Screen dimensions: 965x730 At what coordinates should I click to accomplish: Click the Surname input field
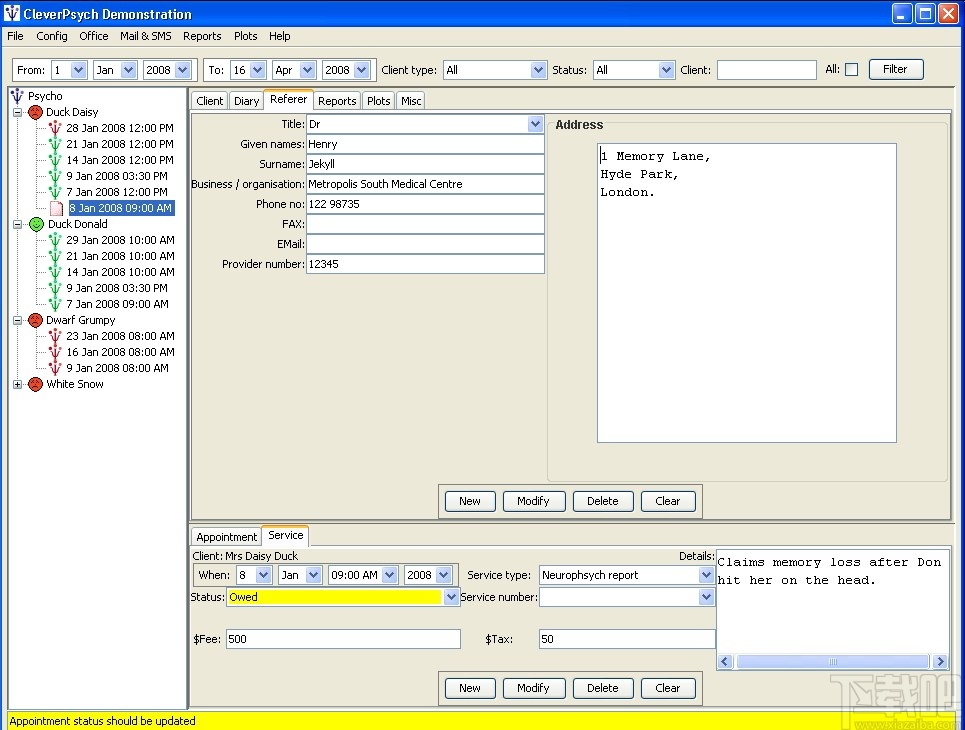pyautogui.click(x=425, y=164)
